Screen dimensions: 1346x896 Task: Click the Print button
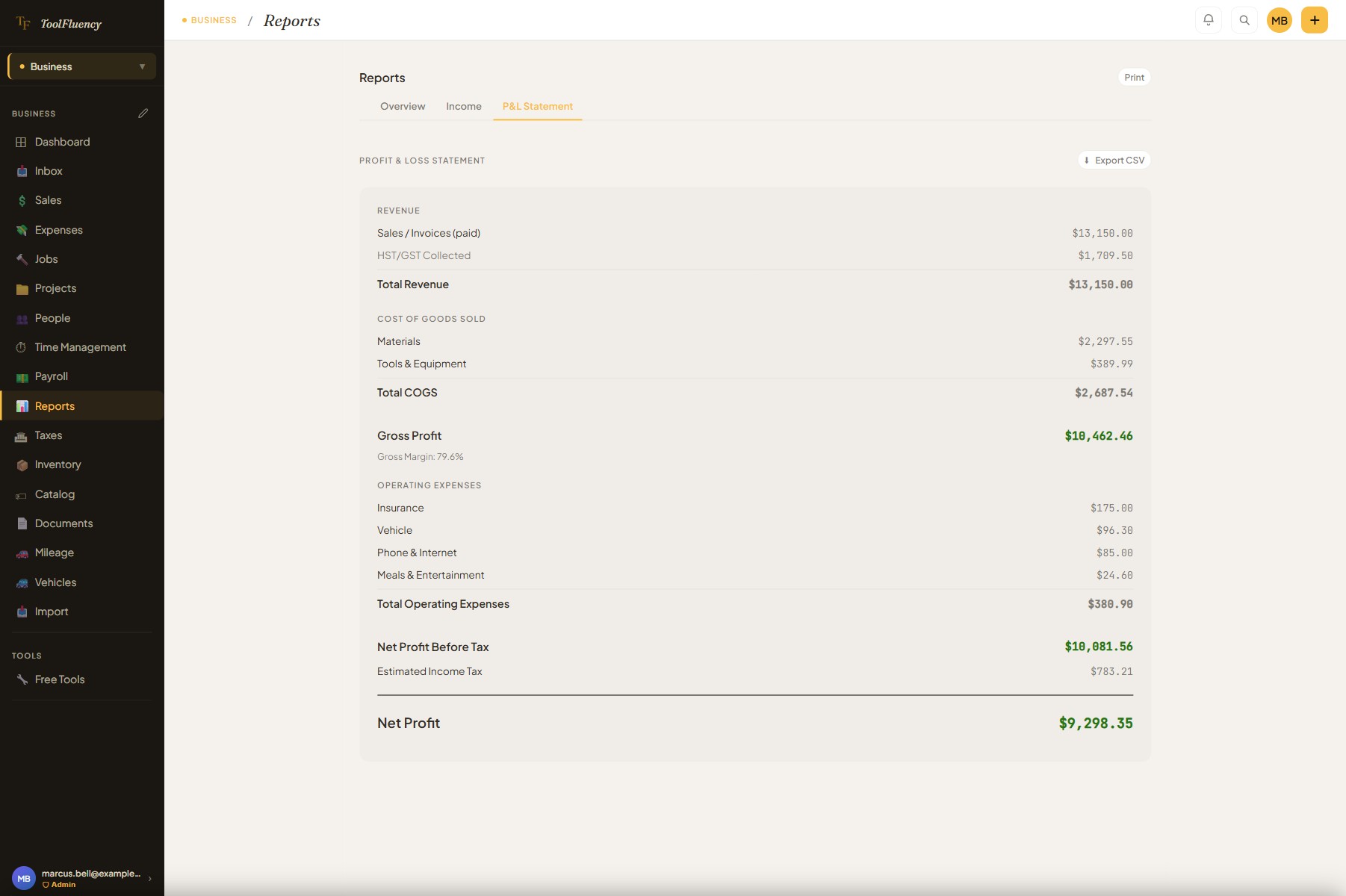pos(1134,77)
